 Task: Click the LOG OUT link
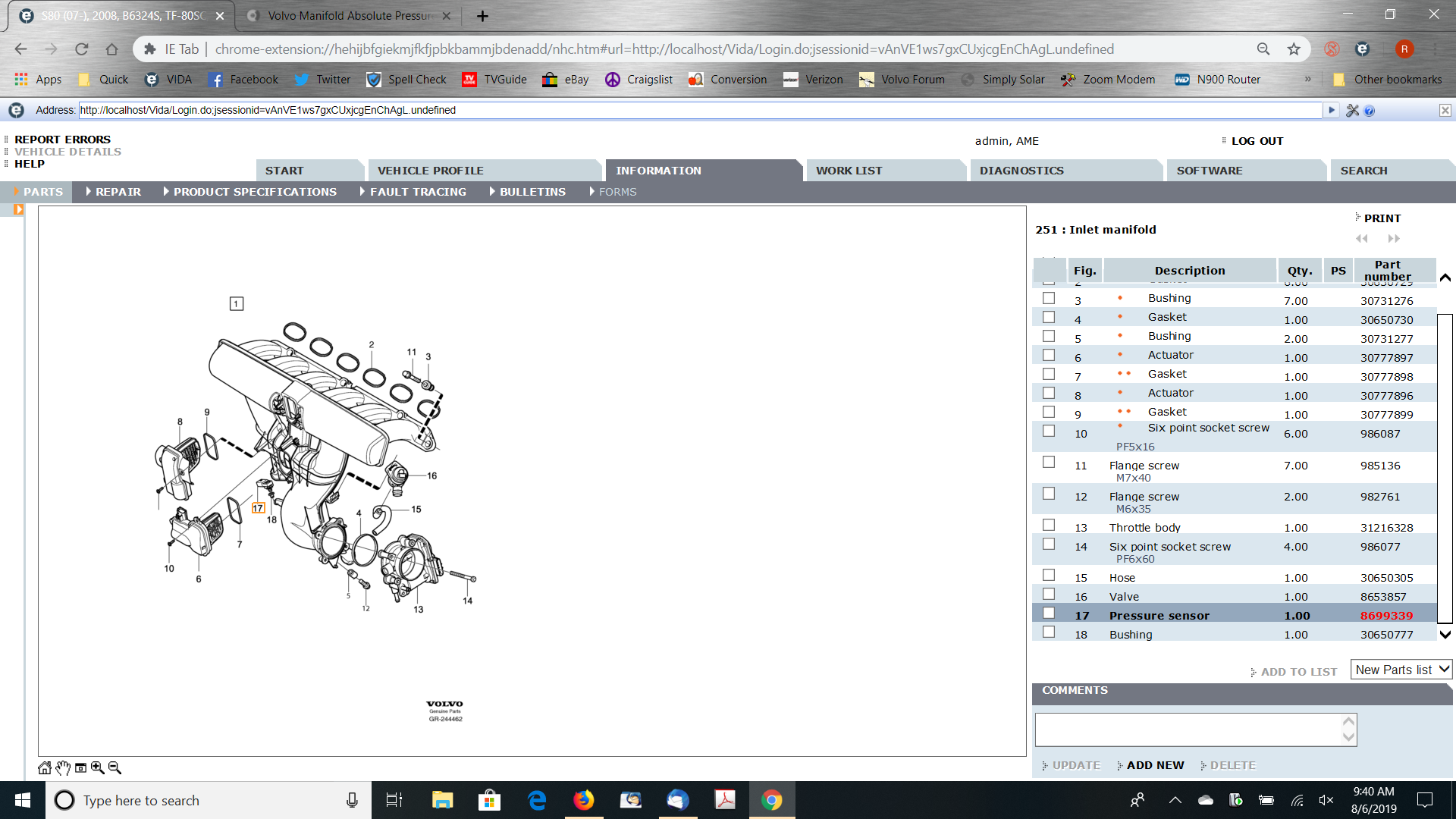1257,141
